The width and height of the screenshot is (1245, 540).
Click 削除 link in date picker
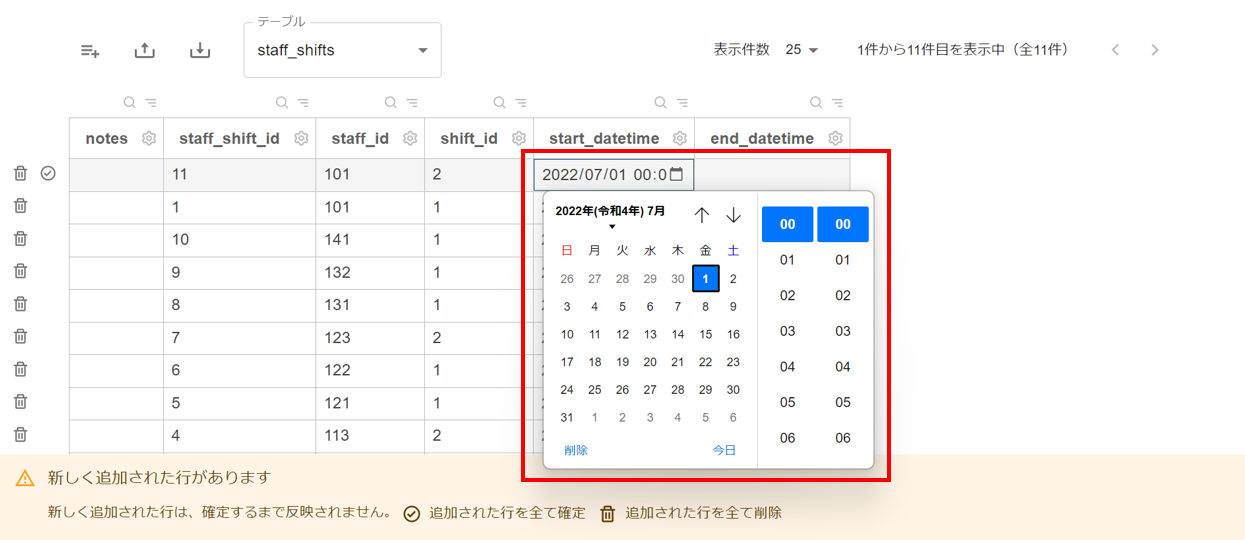[576, 450]
